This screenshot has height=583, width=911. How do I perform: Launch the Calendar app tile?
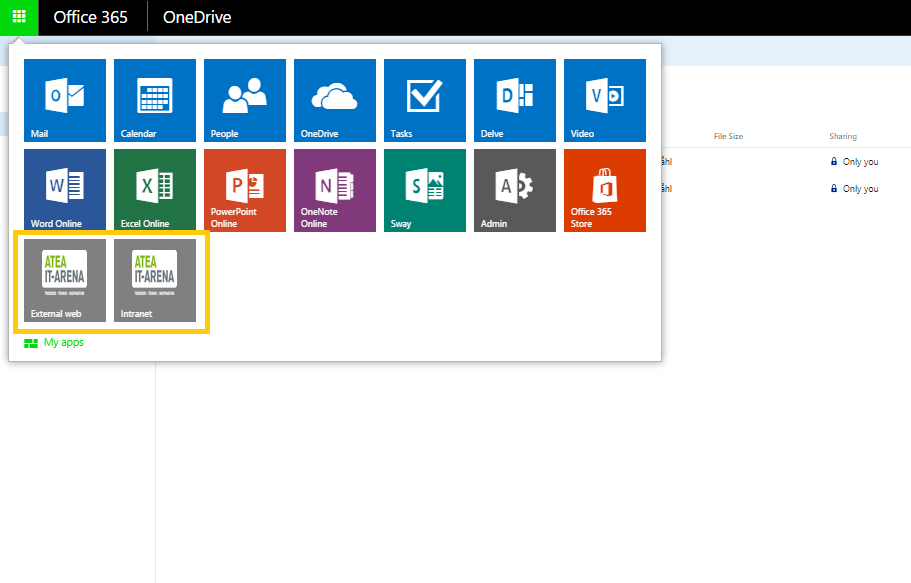(x=155, y=100)
